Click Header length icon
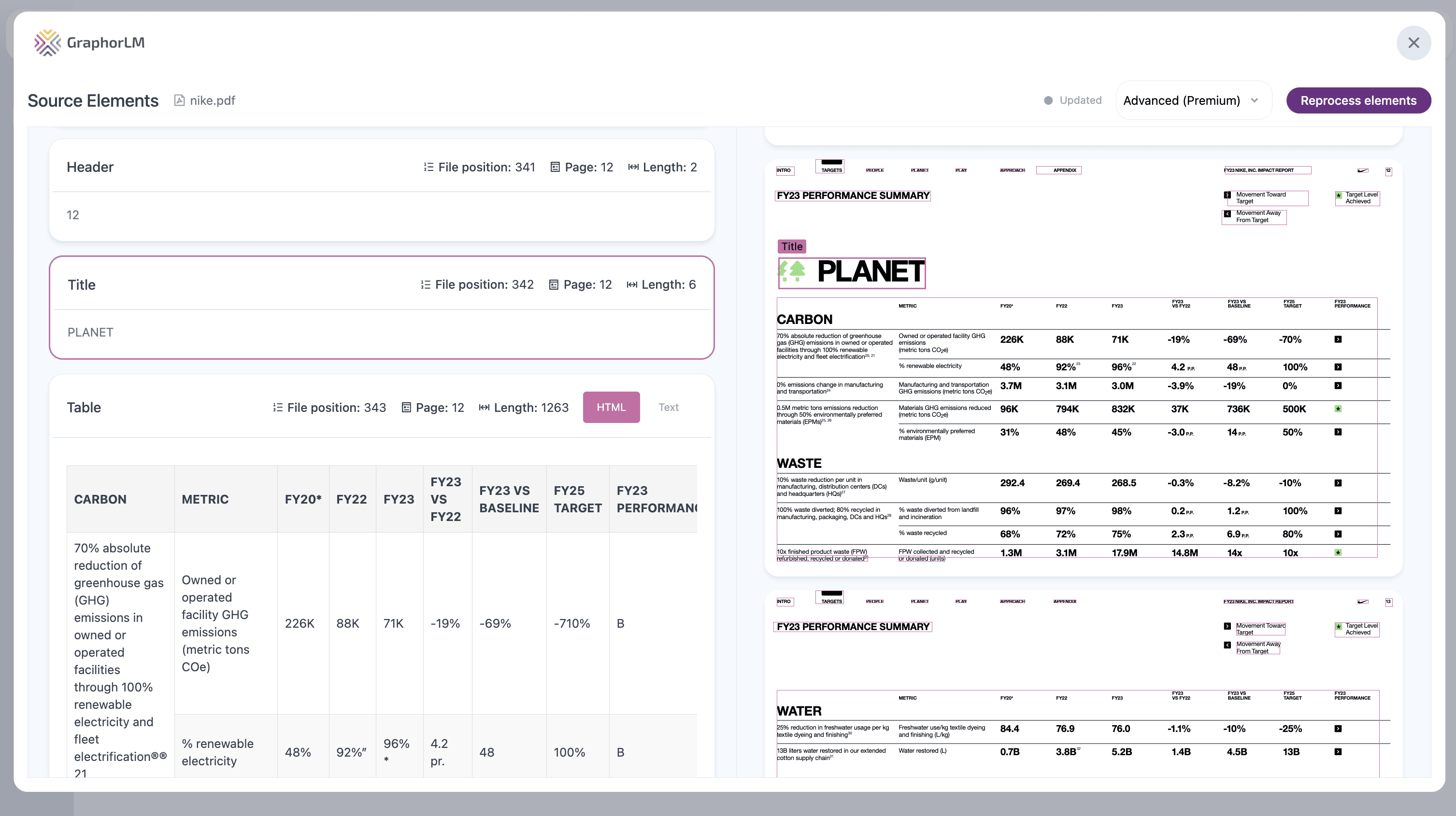This screenshot has height=816, width=1456. [x=633, y=167]
